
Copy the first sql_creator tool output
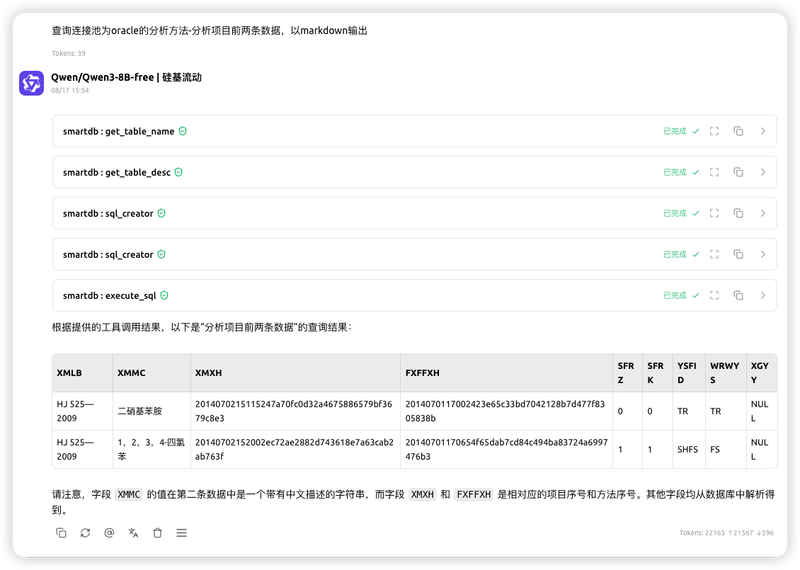click(x=738, y=213)
